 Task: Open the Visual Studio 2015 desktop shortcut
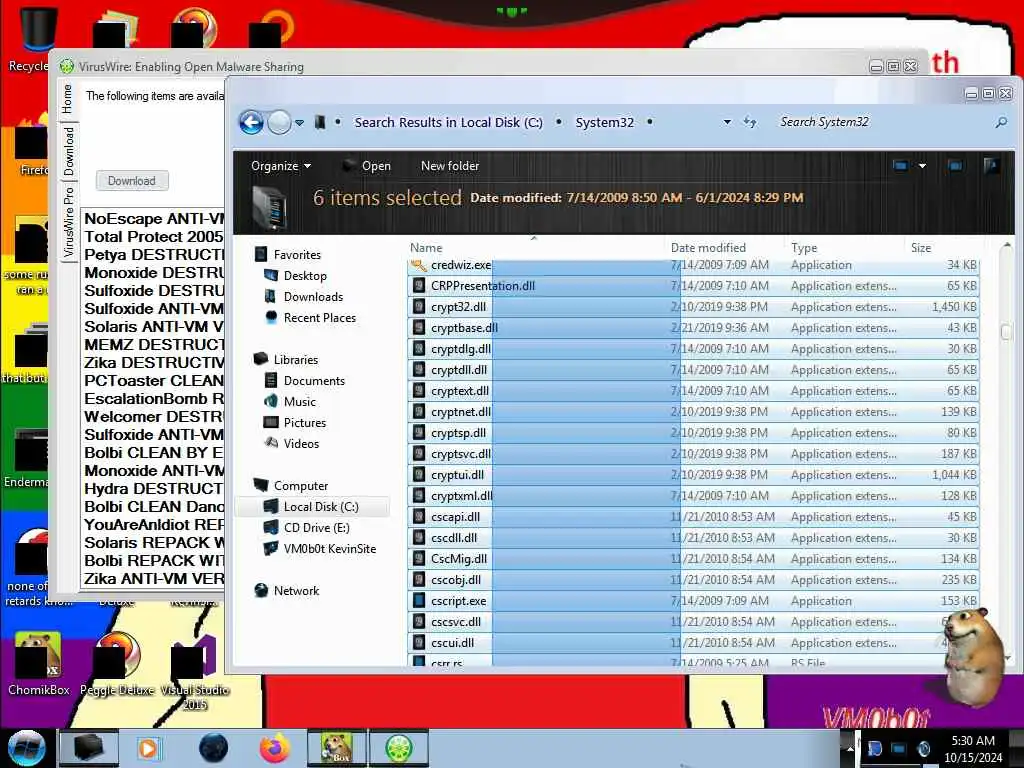pos(194,671)
